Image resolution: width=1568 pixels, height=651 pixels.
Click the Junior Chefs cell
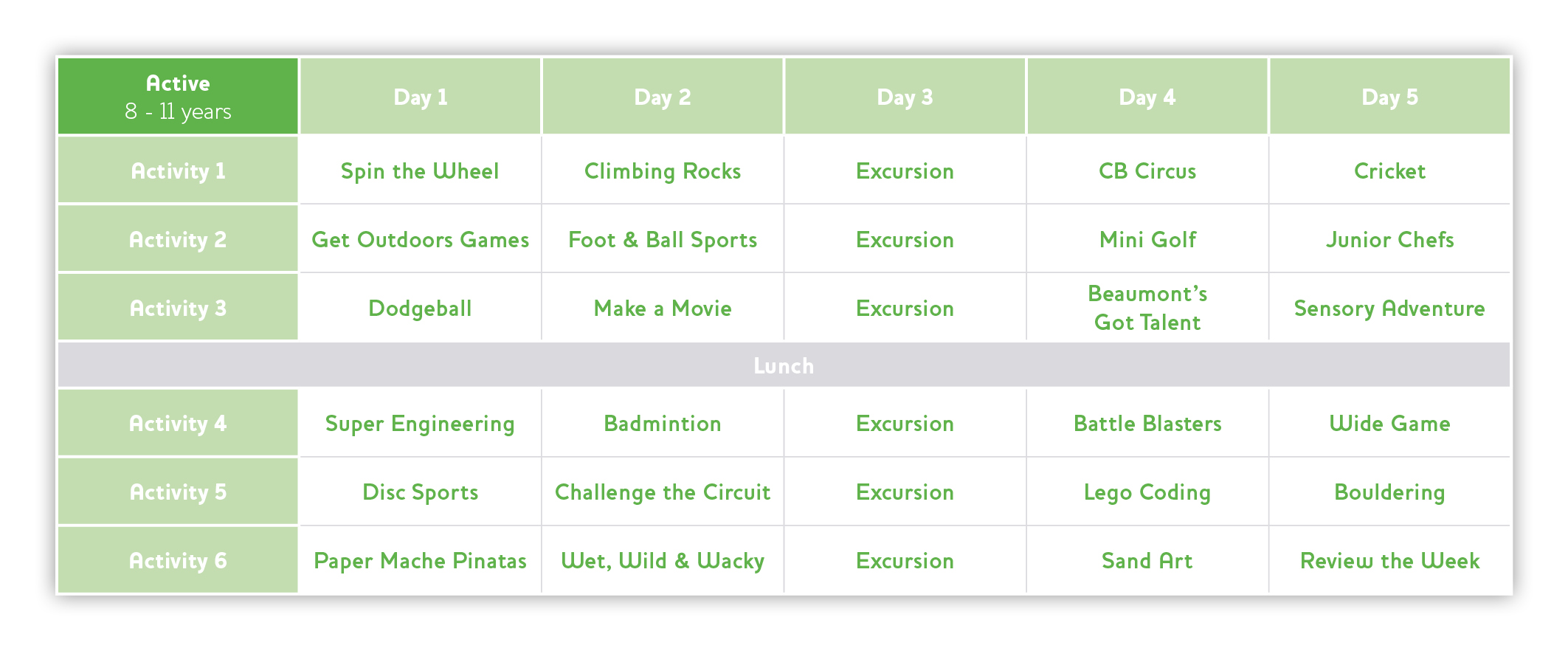coord(1389,239)
